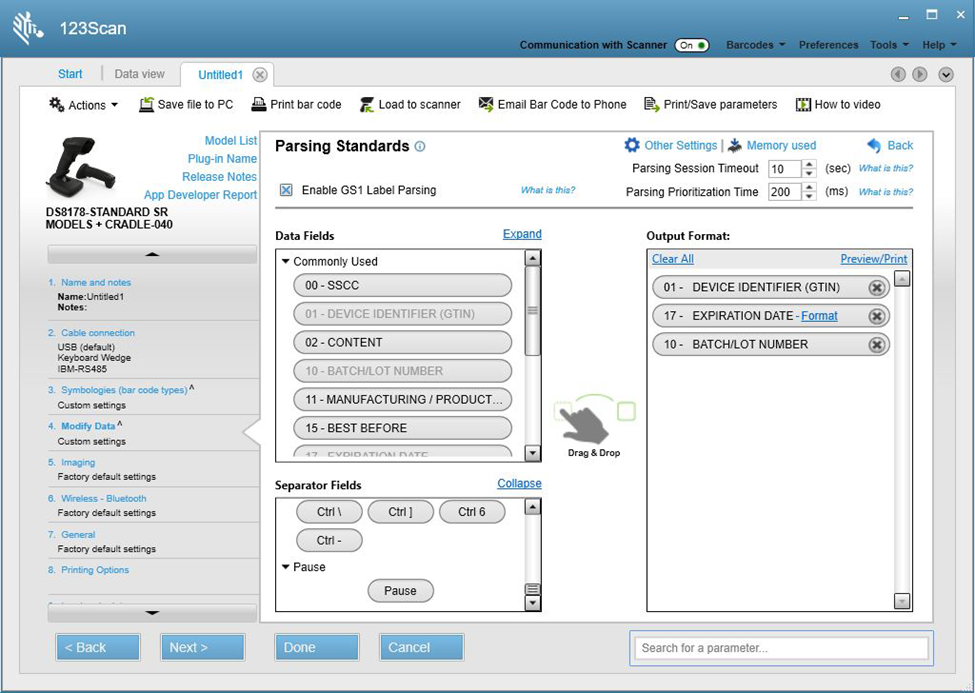Click the Parsing Standards info icon
Image resolution: width=975 pixels, height=693 pixels.
pyautogui.click(x=420, y=147)
